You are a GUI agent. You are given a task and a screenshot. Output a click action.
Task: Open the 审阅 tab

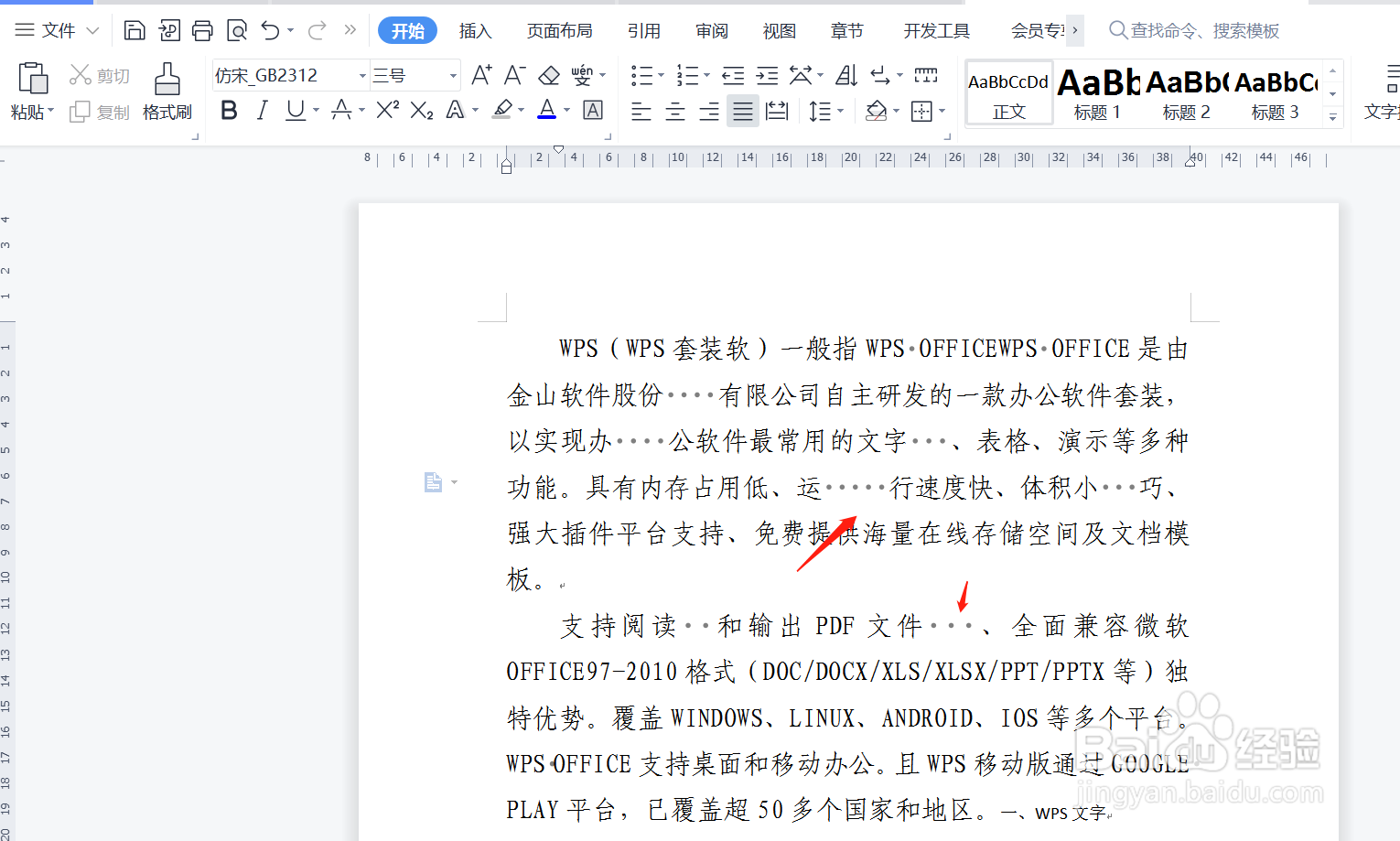click(x=712, y=30)
